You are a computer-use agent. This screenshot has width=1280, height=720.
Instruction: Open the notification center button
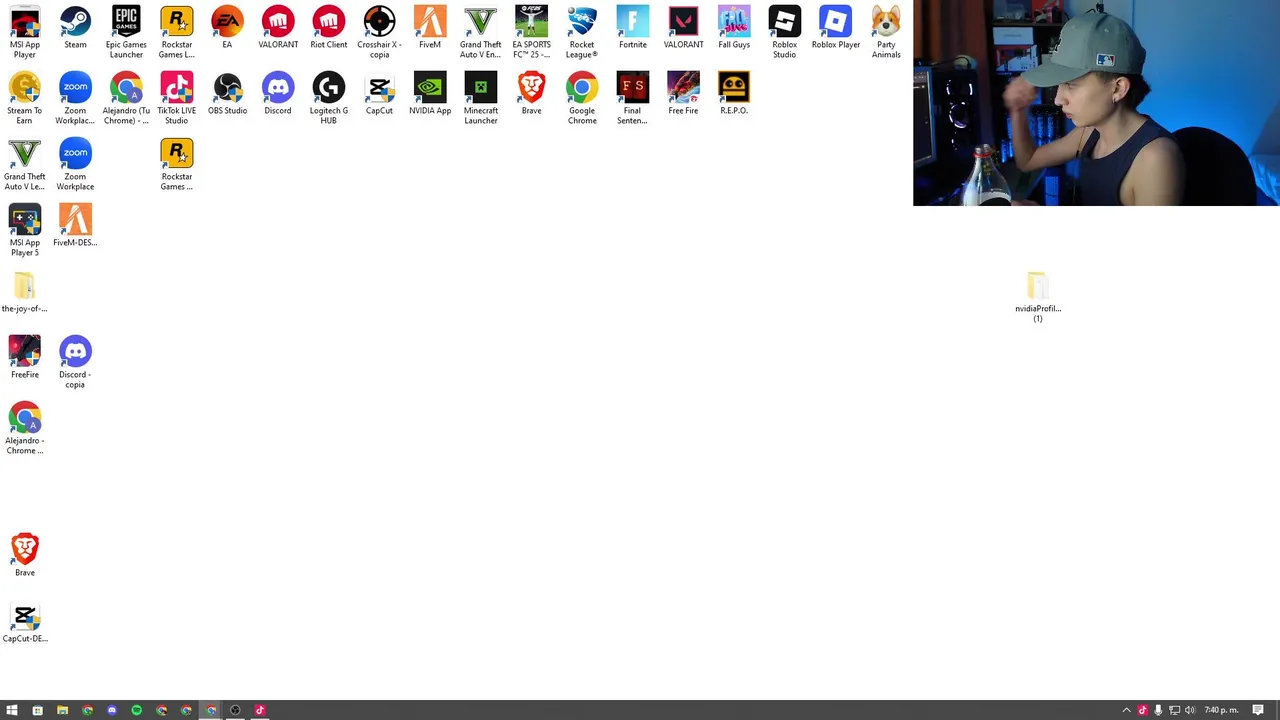click(x=1258, y=710)
